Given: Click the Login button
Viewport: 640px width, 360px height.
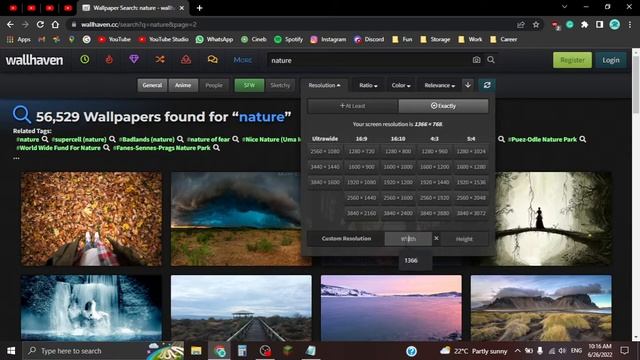Looking at the screenshot, I should 611,60.
